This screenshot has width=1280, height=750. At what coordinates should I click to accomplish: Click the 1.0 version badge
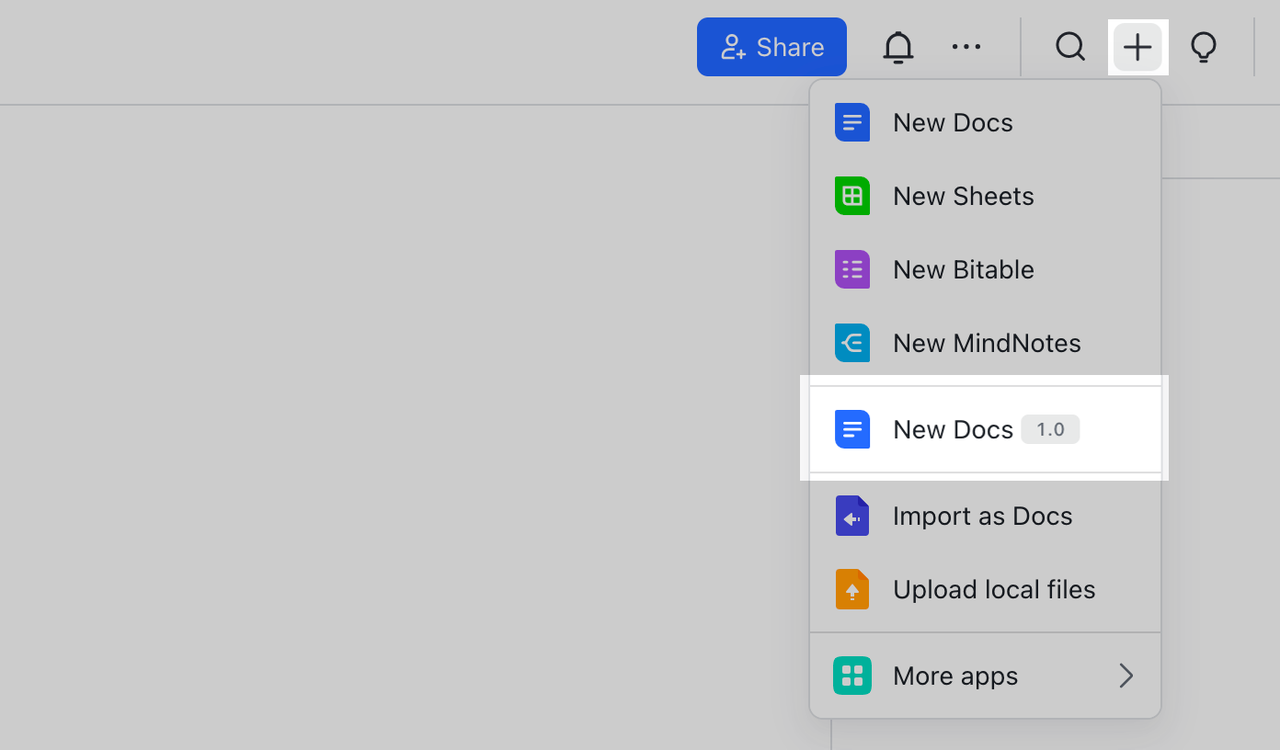(1050, 430)
